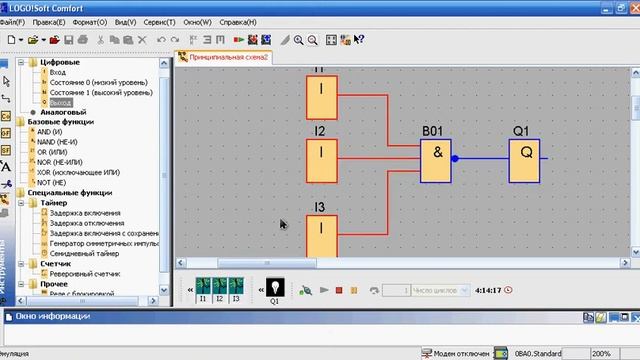Viewport: 640px width, 360px height.
Task: Click the change LOGO mode green arrow icon
Action: click(x=239, y=40)
